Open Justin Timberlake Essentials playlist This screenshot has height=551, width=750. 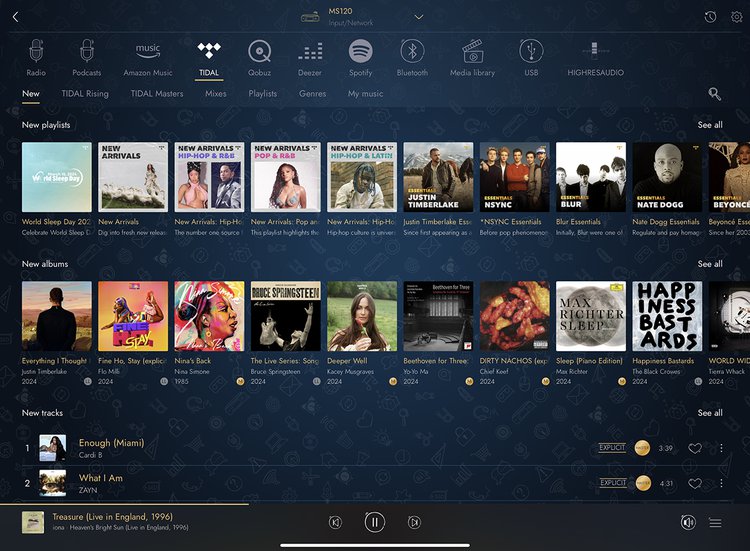click(438, 177)
